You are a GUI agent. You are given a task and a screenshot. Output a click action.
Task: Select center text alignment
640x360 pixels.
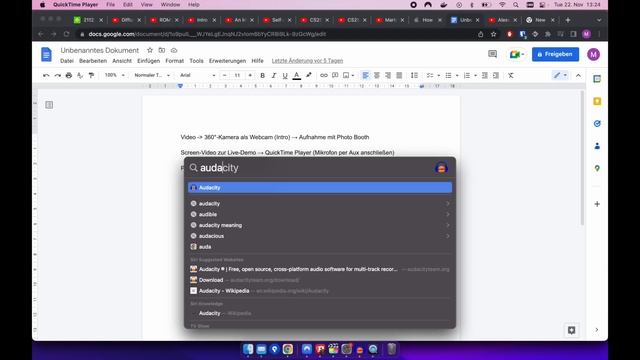[377, 76]
